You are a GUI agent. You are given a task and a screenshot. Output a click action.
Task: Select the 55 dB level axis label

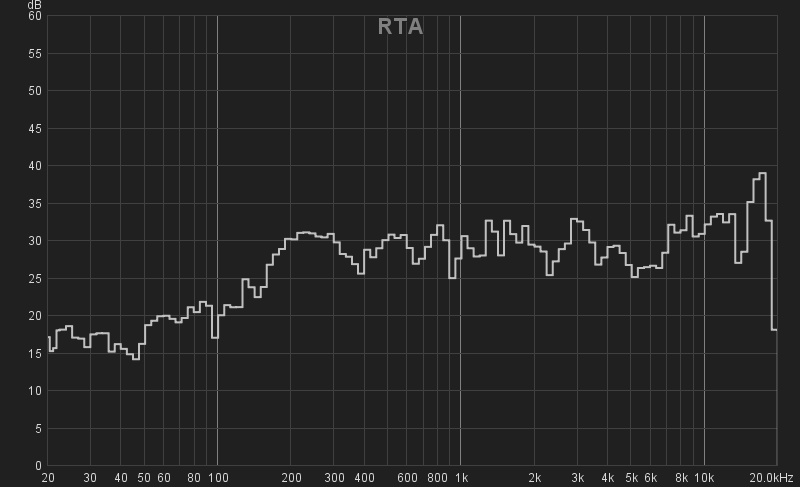click(35, 54)
